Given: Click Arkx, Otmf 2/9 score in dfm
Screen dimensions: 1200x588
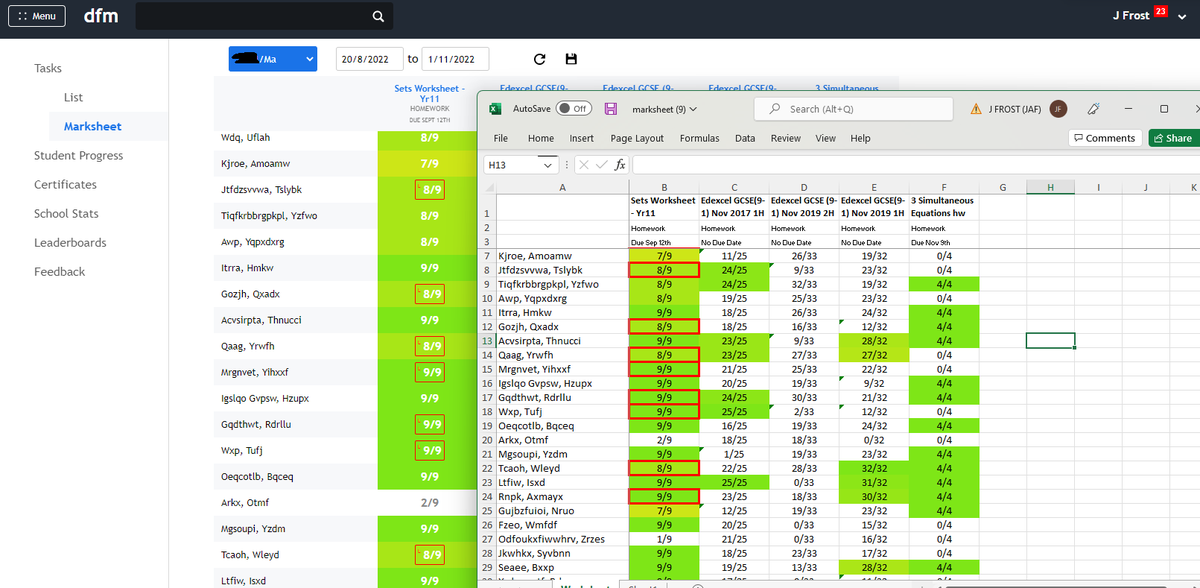Looking at the screenshot, I should [x=429, y=502].
